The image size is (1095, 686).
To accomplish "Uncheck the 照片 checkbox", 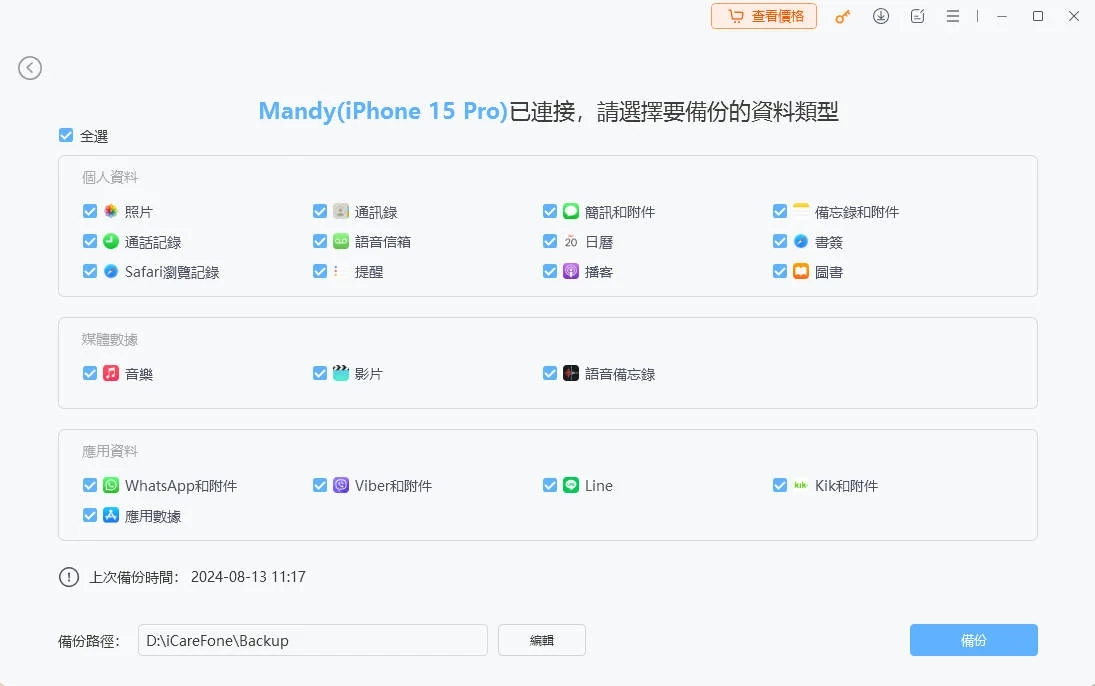I will tap(89, 211).
